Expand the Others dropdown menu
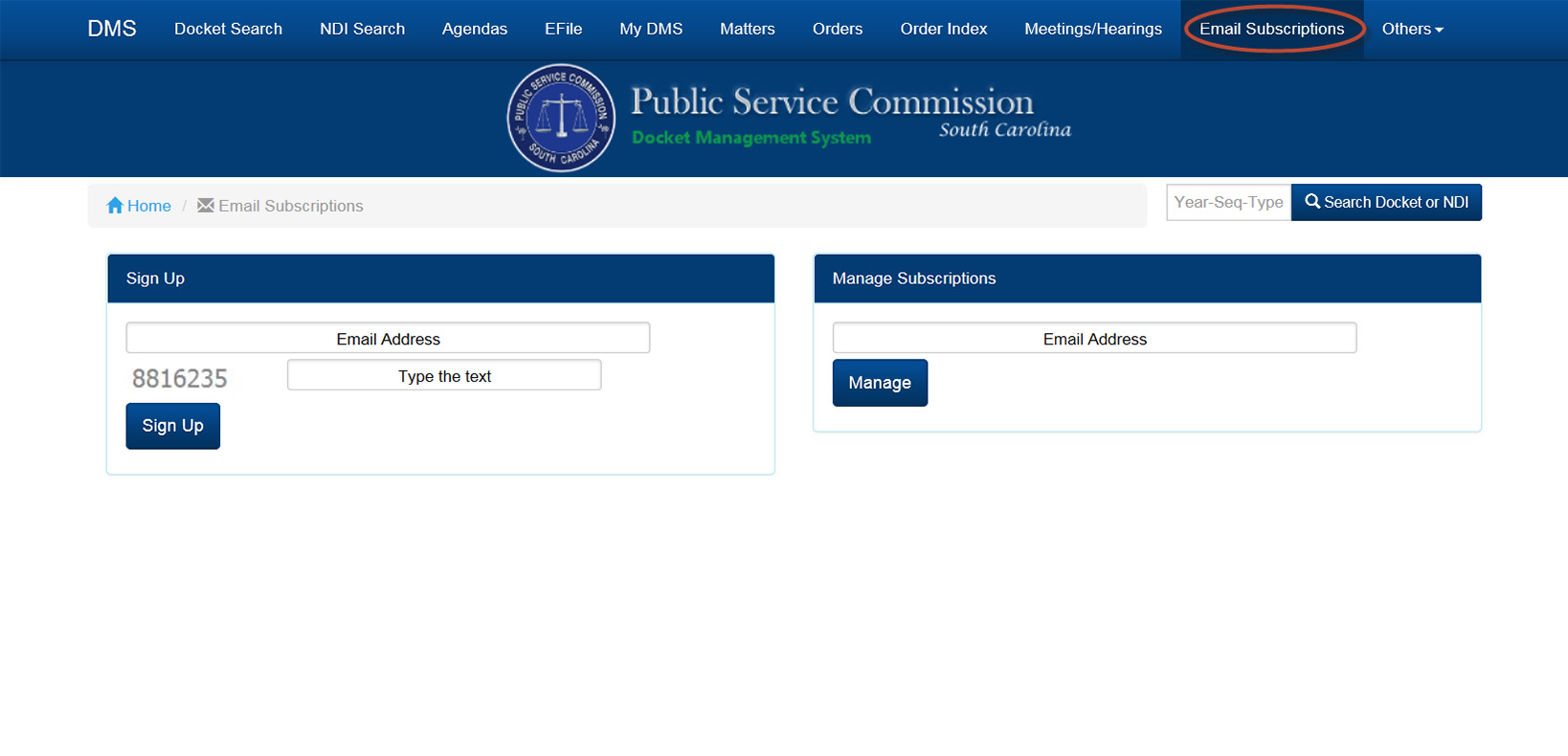 [x=1412, y=29]
